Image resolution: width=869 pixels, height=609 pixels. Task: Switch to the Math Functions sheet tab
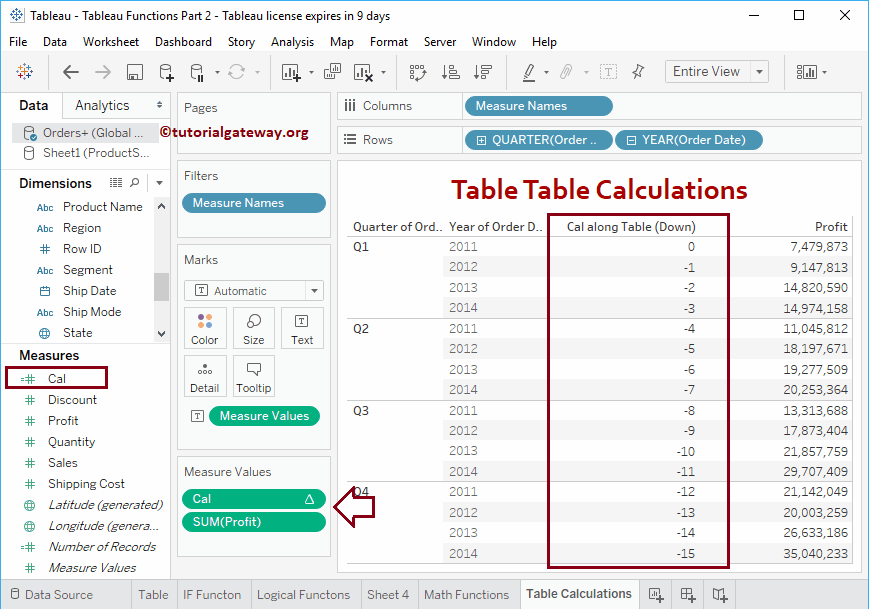coord(467,595)
